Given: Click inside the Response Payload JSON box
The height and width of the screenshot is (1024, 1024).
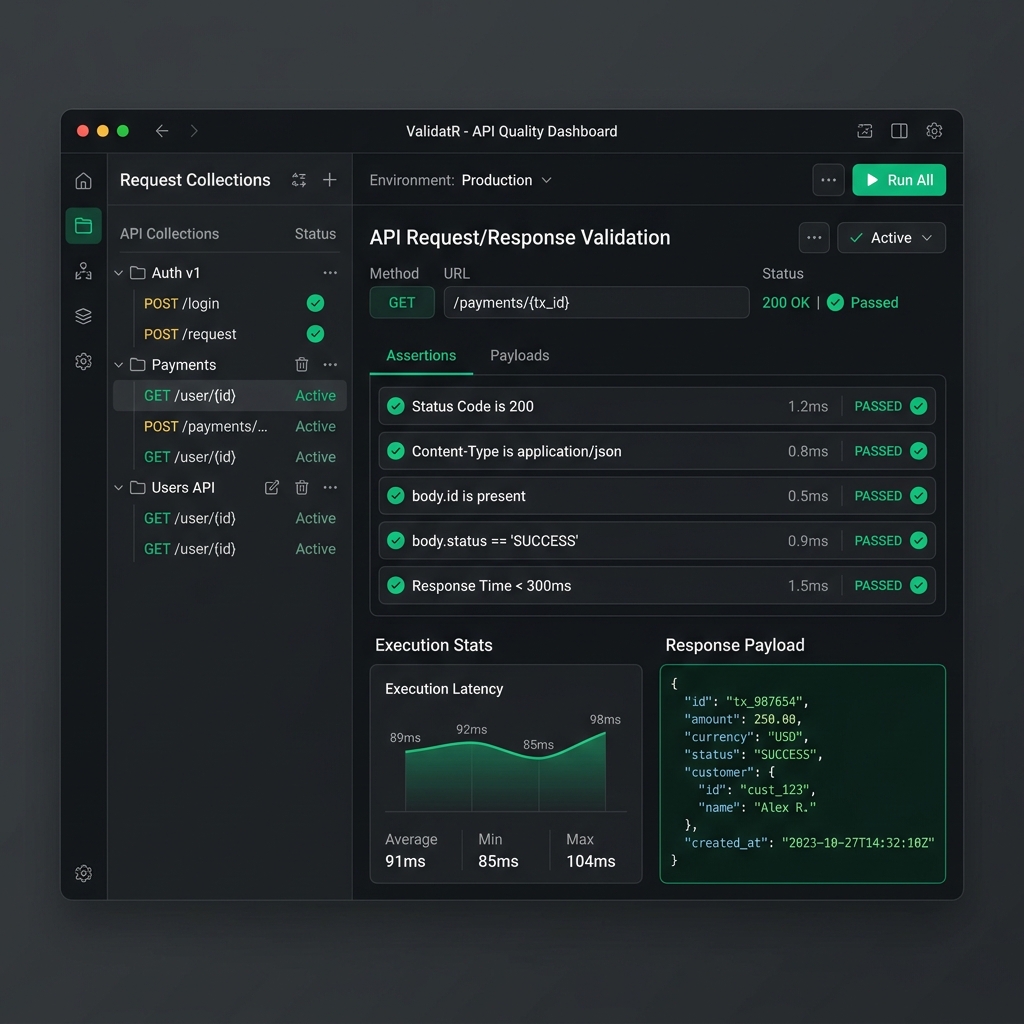Looking at the screenshot, I should (x=803, y=774).
